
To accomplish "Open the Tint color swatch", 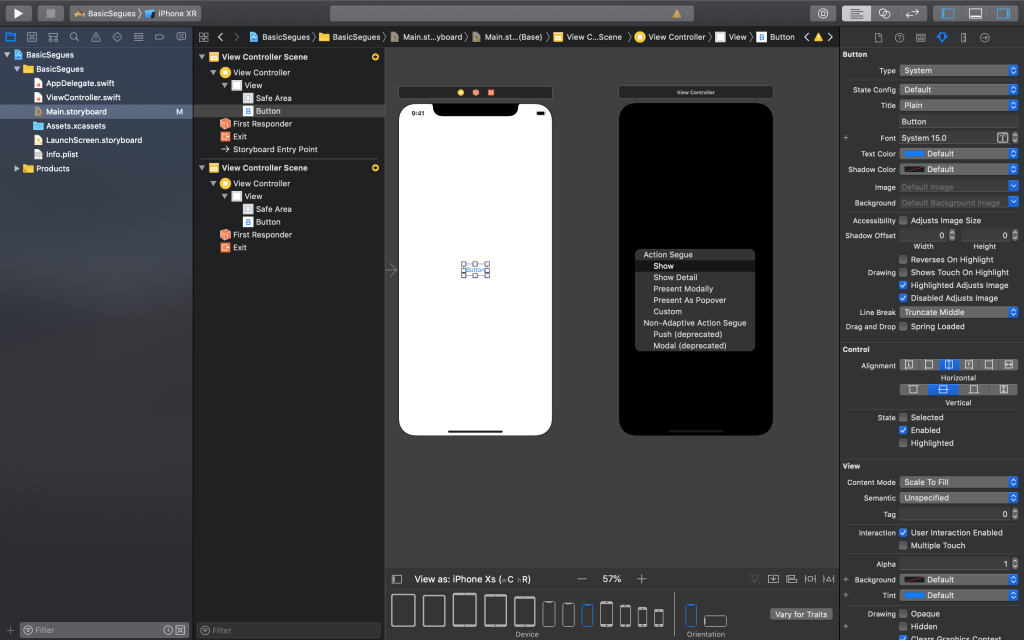I will point(914,596).
